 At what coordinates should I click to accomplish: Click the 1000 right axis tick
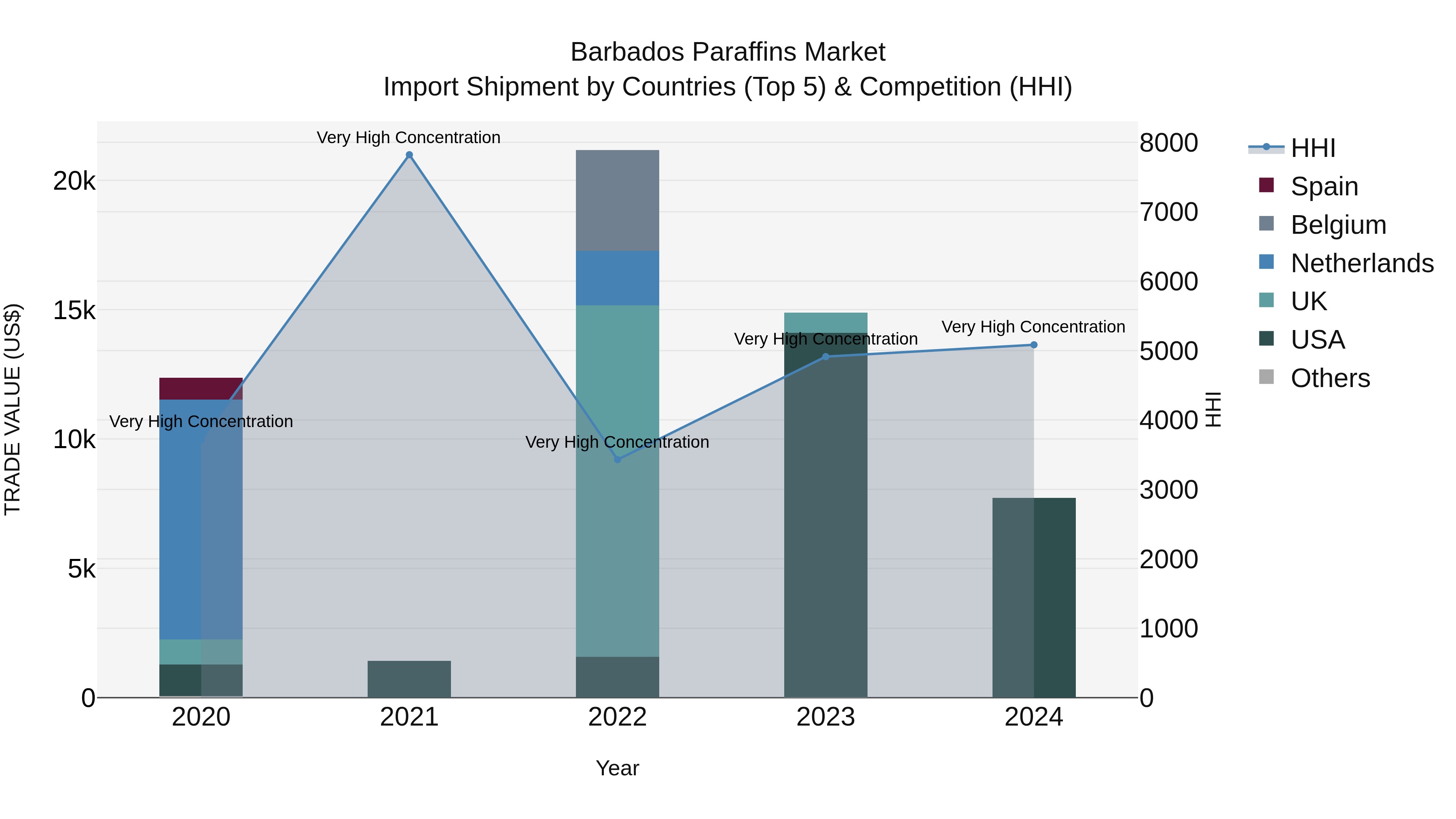(1169, 629)
